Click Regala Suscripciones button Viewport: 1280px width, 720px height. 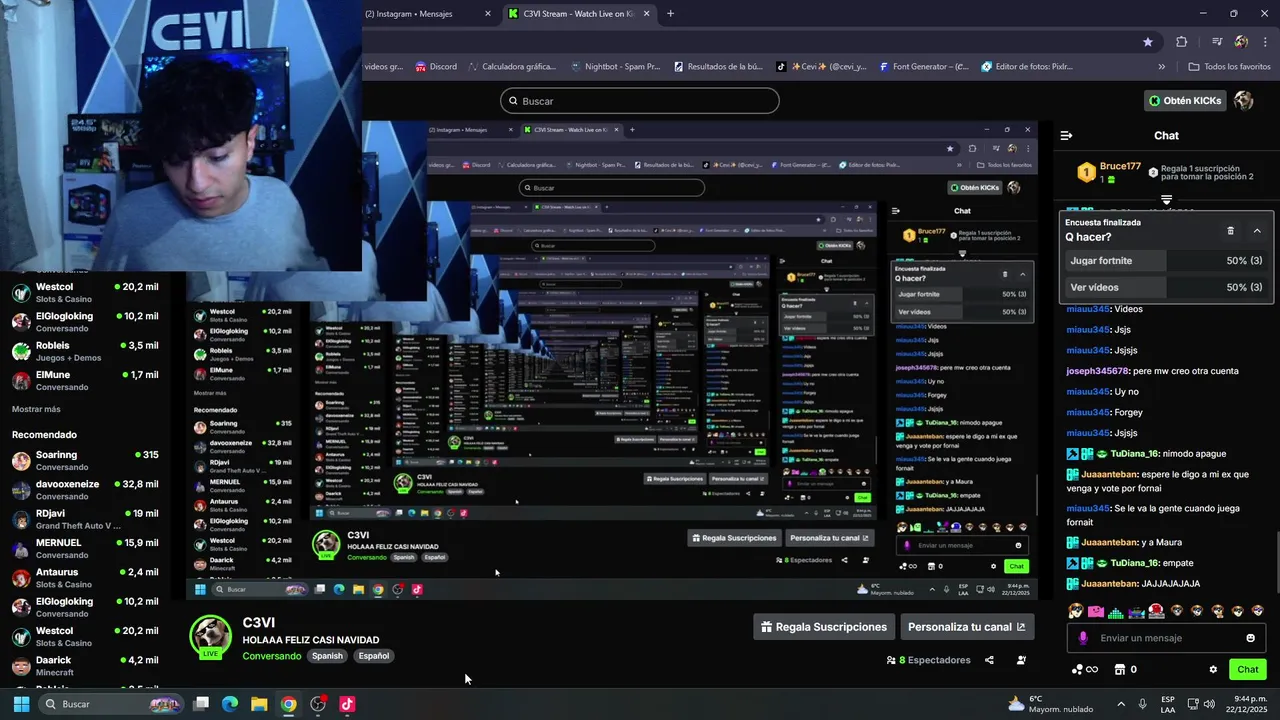824,627
